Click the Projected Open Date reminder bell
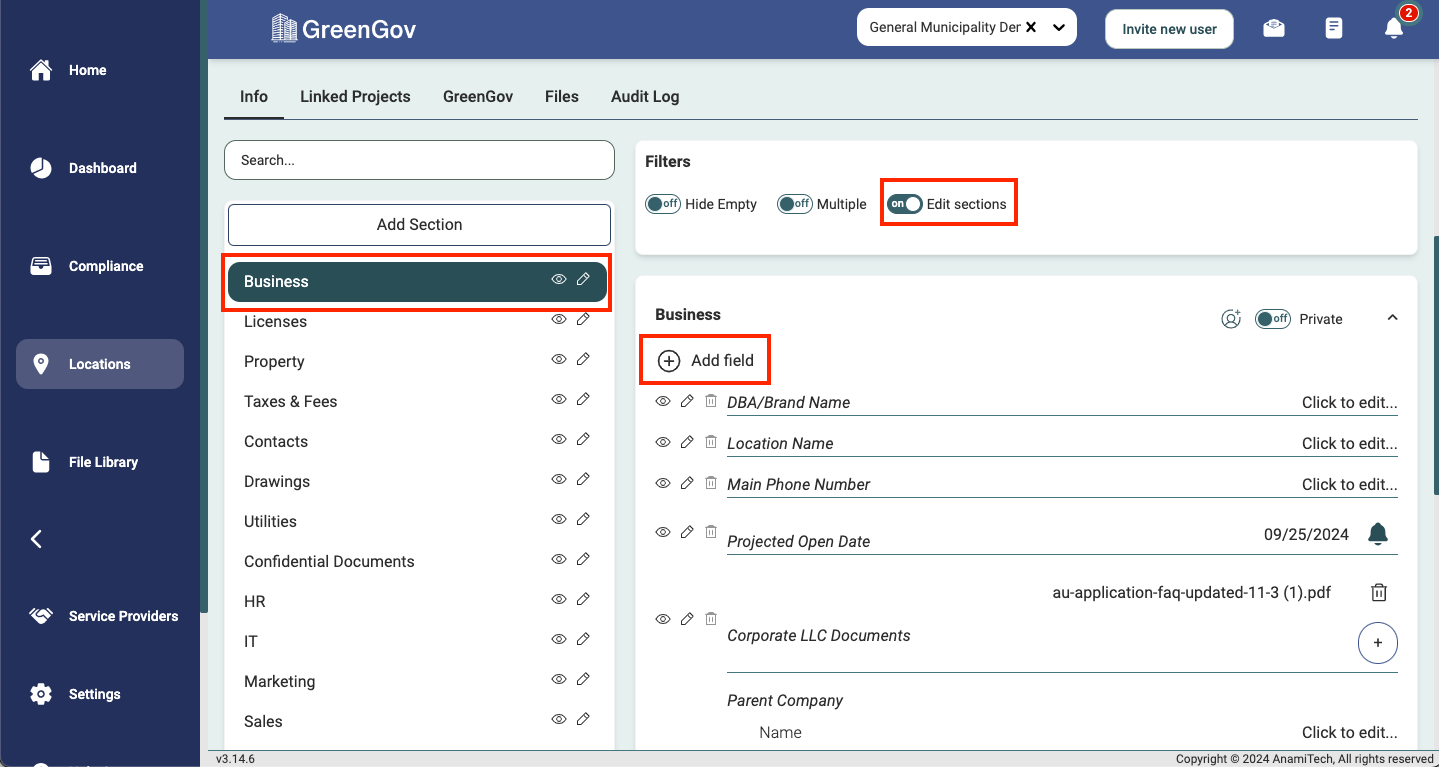This screenshot has width=1439, height=767. pyautogui.click(x=1378, y=534)
